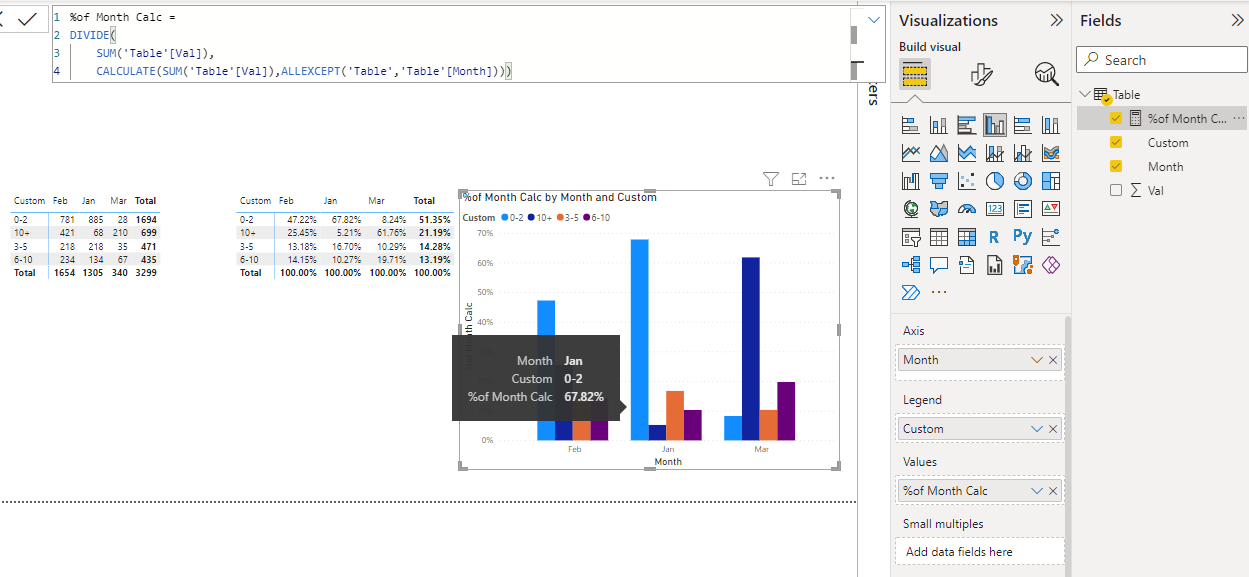
Task: Select the stacked bar chart visual
Action: [911, 125]
